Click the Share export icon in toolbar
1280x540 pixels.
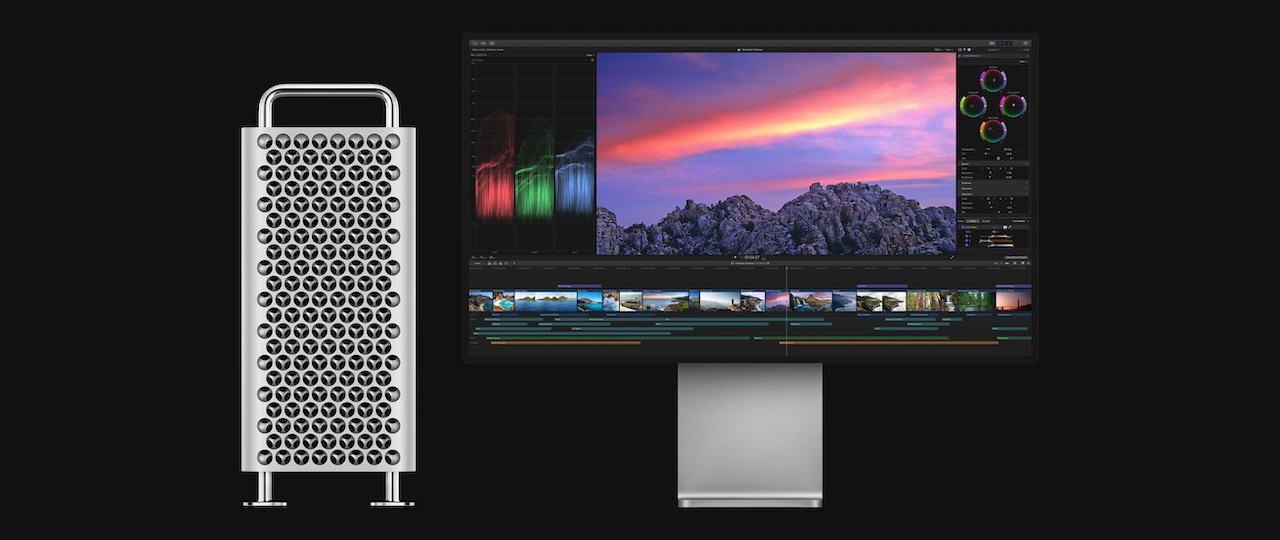coord(1025,43)
